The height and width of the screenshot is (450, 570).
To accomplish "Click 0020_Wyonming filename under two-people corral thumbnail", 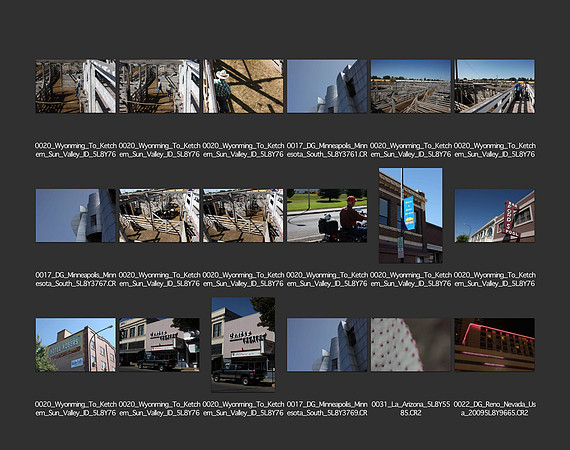I will pos(159,150).
